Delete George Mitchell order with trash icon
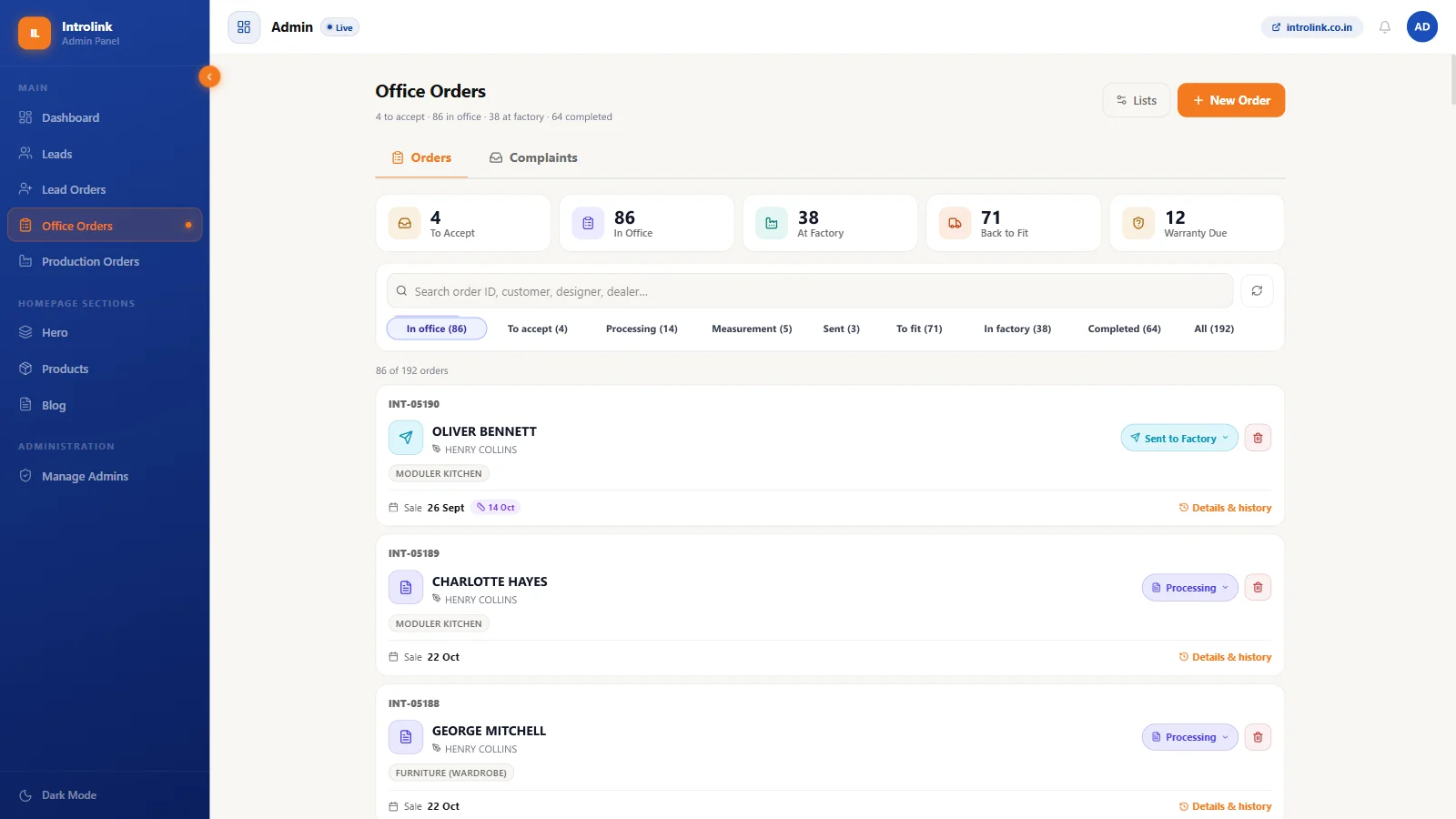Image resolution: width=1456 pixels, height=819 pixels. tap(1258, 737)
